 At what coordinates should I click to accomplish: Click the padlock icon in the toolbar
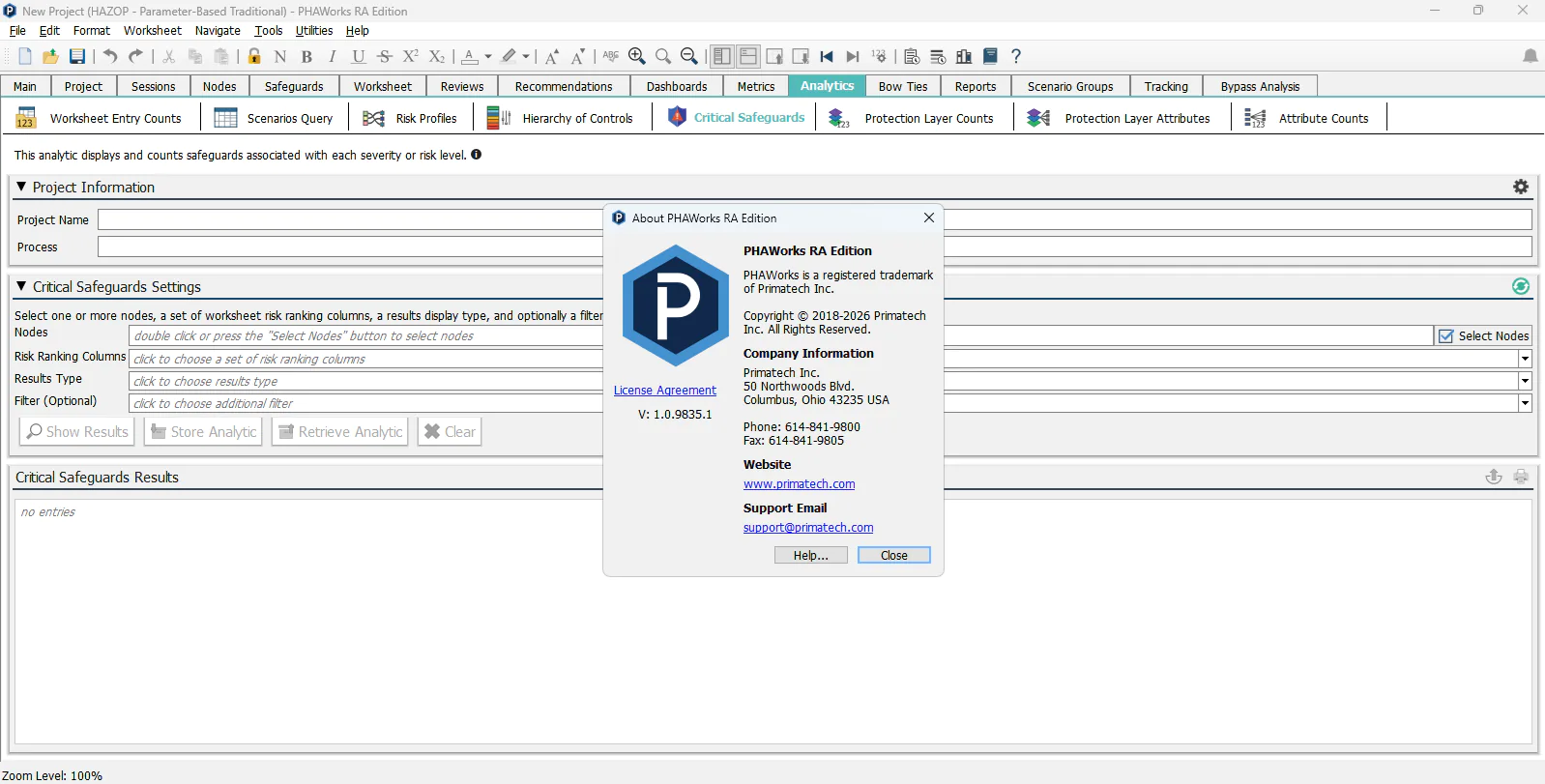pos(254,56)
